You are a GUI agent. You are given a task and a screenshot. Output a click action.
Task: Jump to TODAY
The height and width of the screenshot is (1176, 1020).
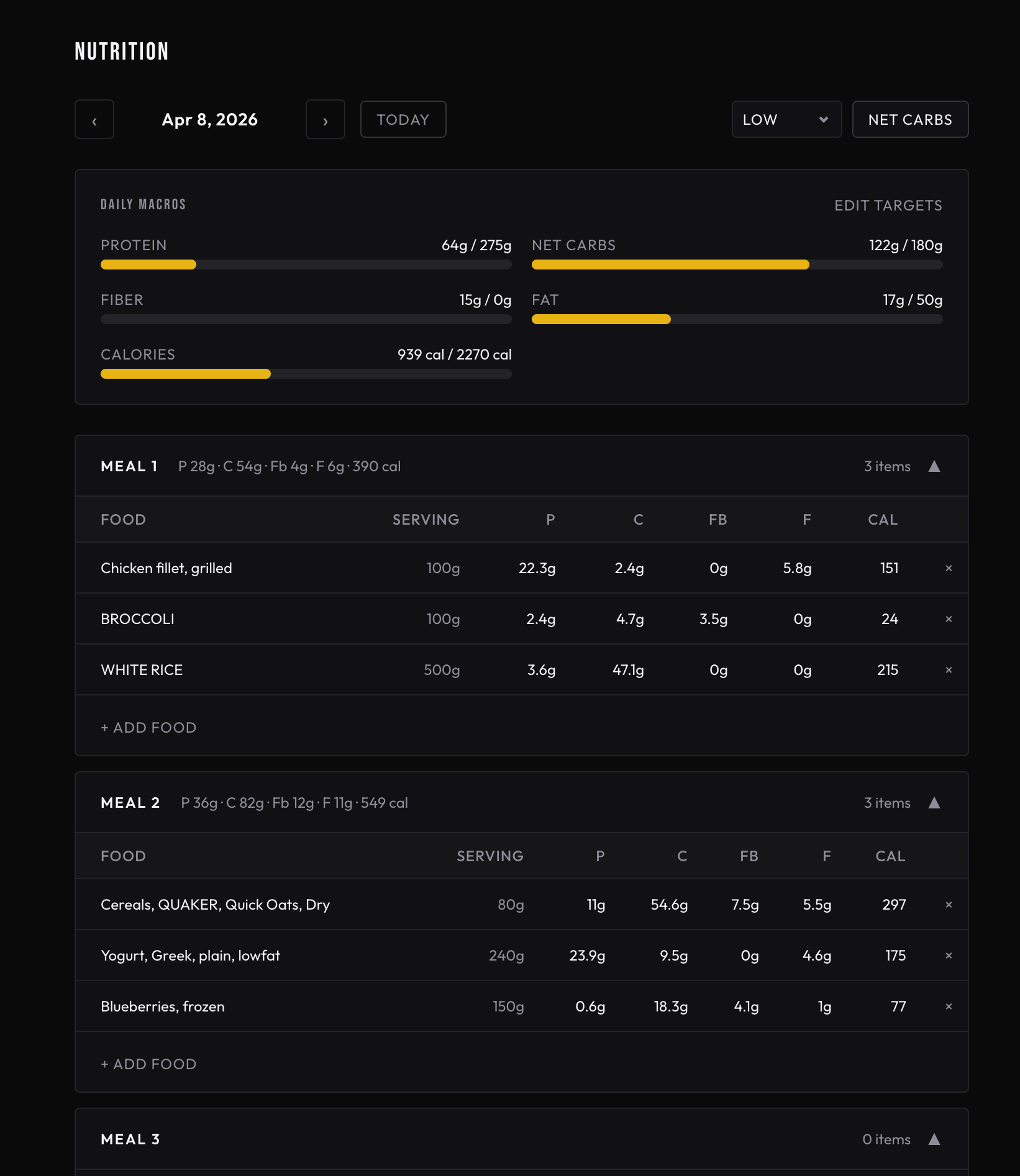click(x=403, y=119)
